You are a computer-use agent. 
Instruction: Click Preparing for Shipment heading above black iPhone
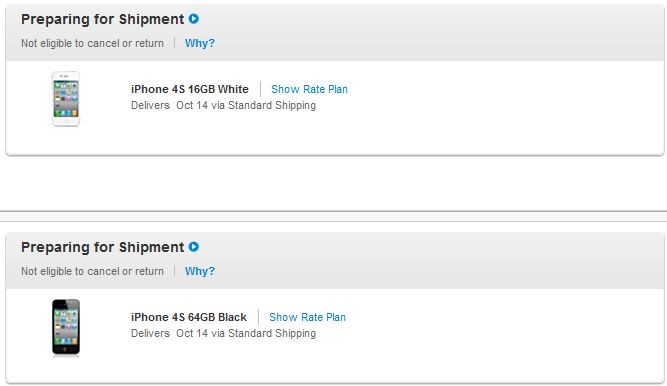(103, 247)
